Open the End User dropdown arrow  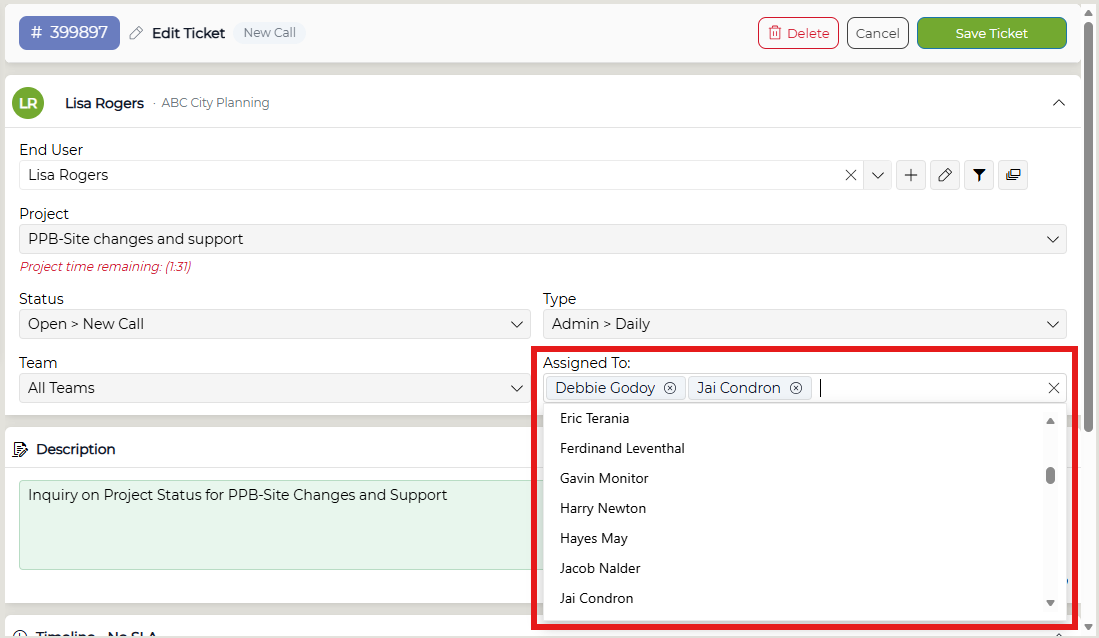878,175
